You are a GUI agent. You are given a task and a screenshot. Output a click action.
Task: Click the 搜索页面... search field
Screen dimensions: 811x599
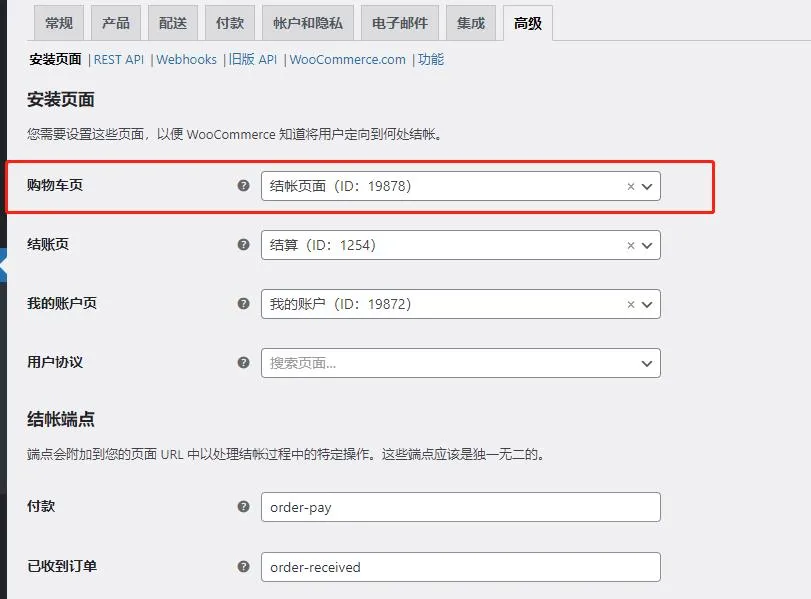(461, 363)
